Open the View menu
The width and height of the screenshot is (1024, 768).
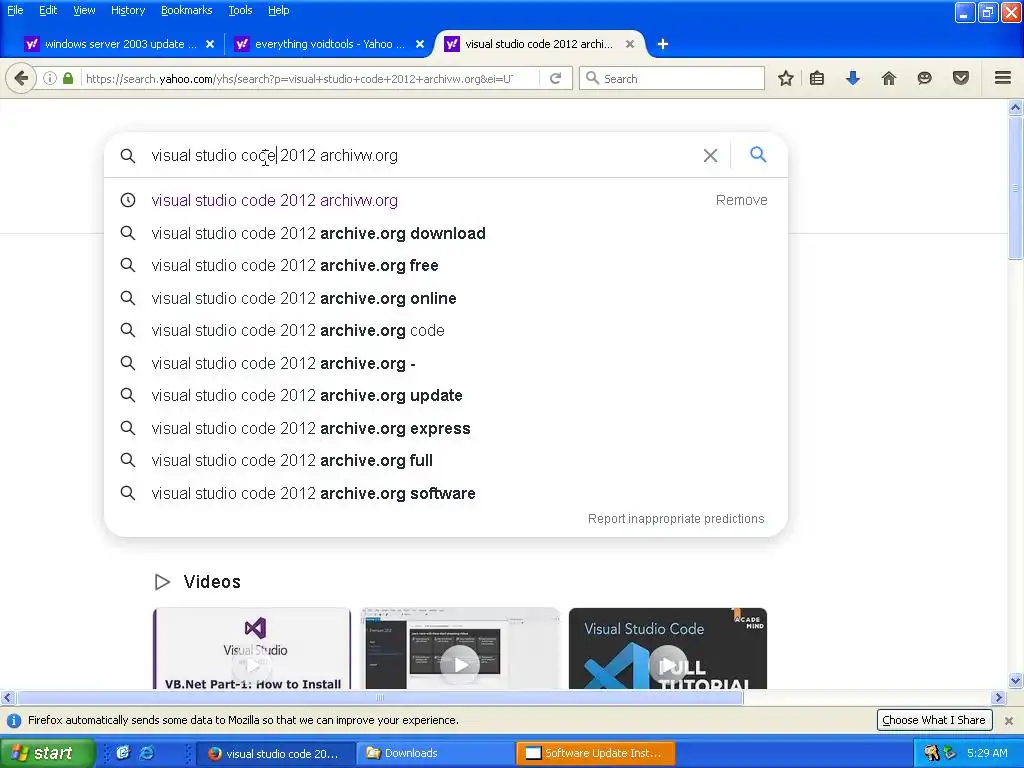click(84, 10)
